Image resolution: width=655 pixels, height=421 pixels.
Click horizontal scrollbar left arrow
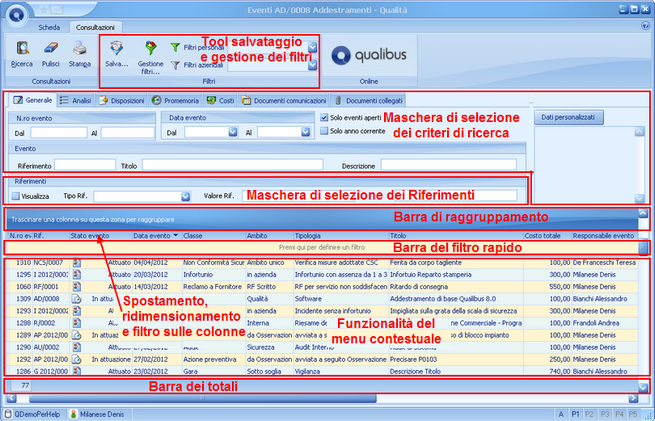[x=11, y=398]
